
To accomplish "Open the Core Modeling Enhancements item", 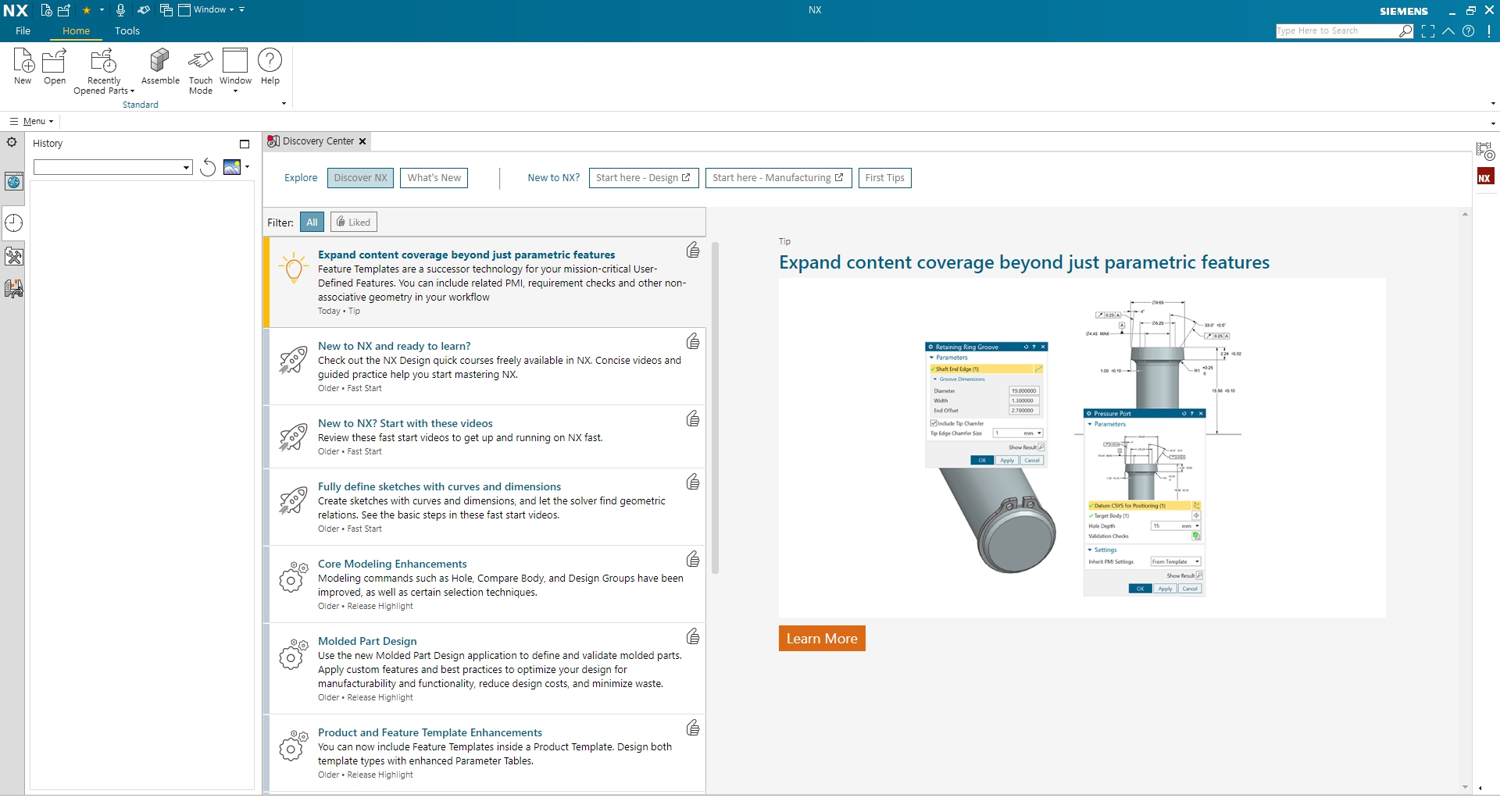I will click(x=392, y=564).
